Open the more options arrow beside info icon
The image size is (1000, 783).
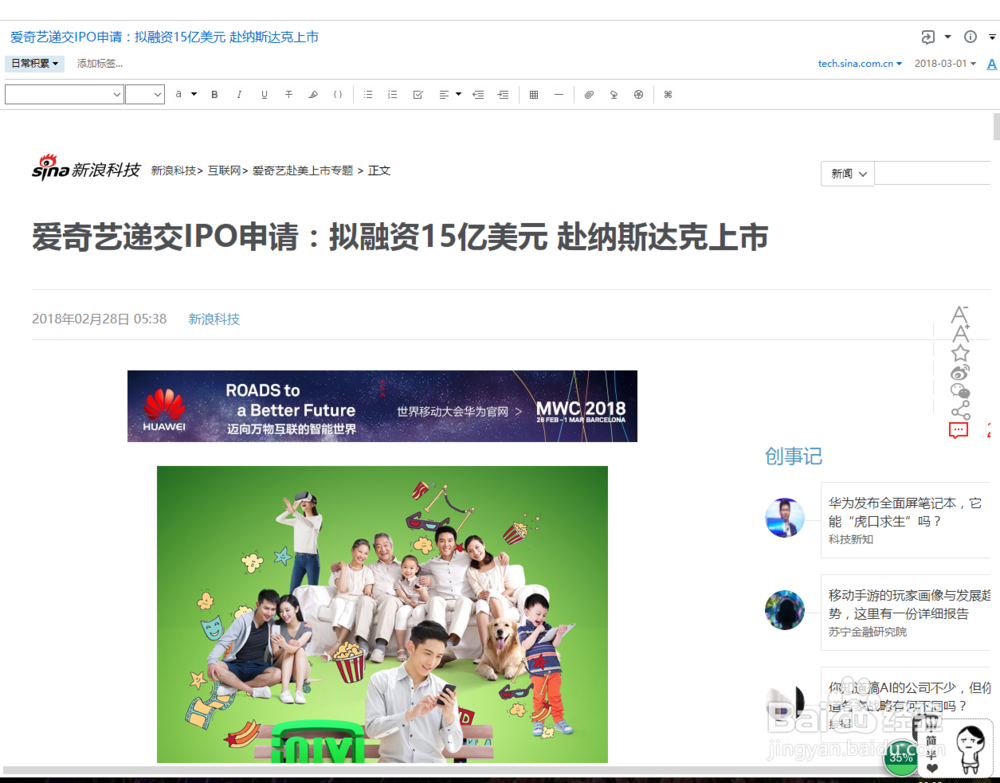click(992, 37)
